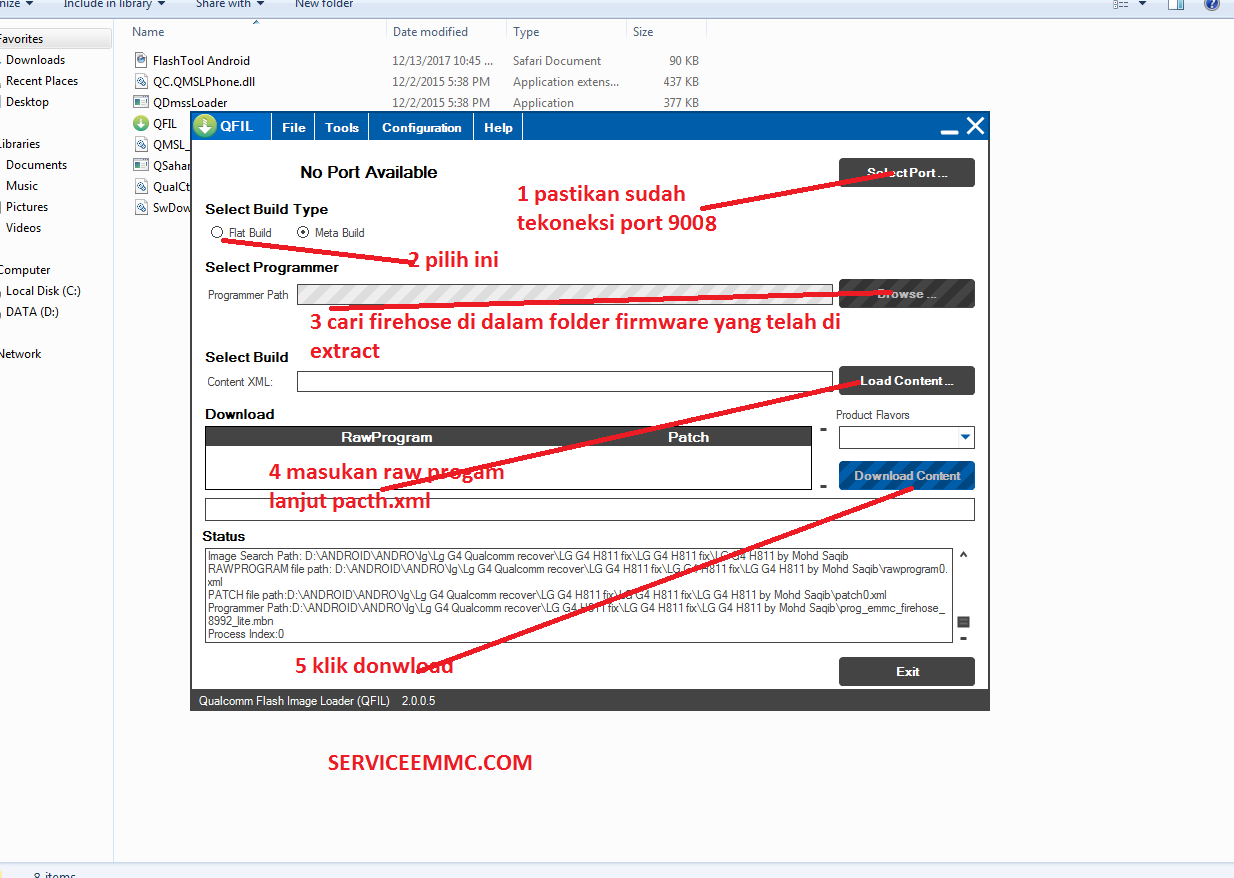Click the Status log scrollbar thumb

(x=963, y=622)
